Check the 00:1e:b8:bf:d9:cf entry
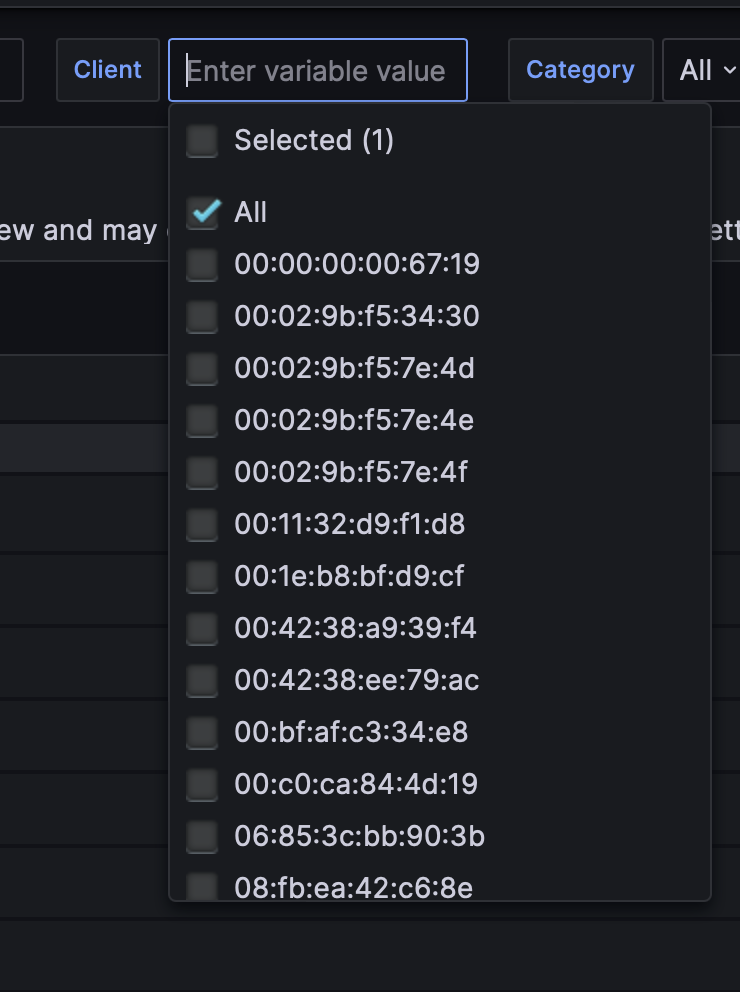 tap(202, 576)
